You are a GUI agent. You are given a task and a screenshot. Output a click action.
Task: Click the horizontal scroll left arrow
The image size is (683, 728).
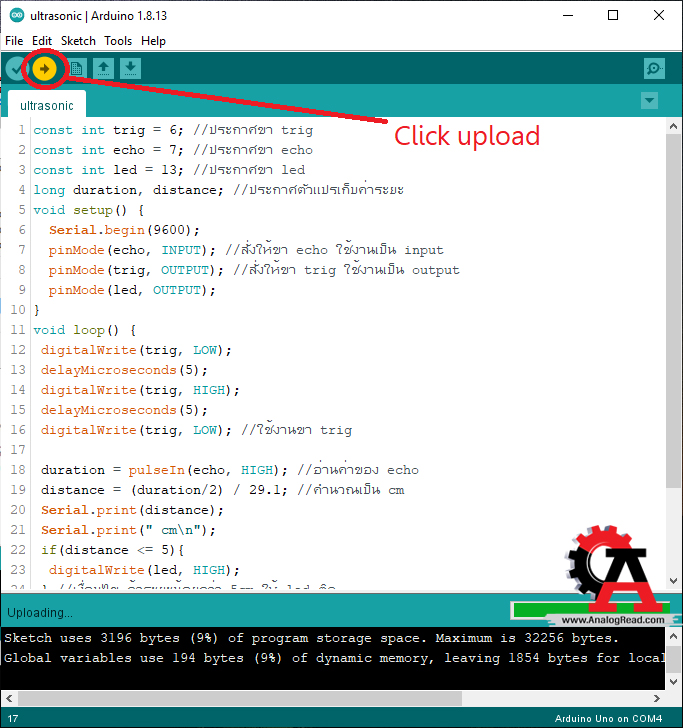(9, 698)
